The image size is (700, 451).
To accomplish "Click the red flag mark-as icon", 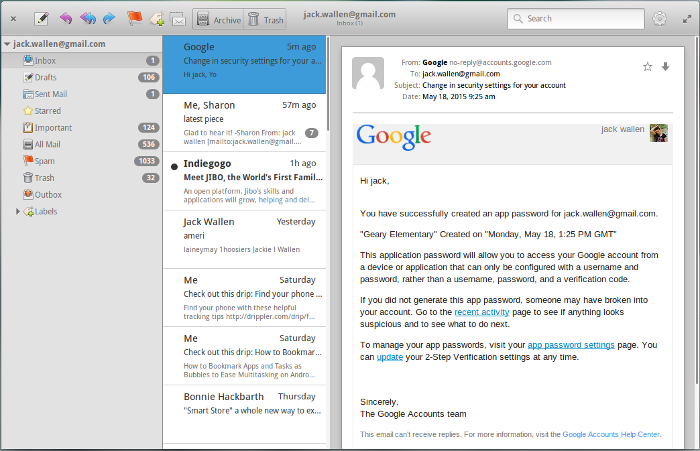I will click(x=134, y=19).
